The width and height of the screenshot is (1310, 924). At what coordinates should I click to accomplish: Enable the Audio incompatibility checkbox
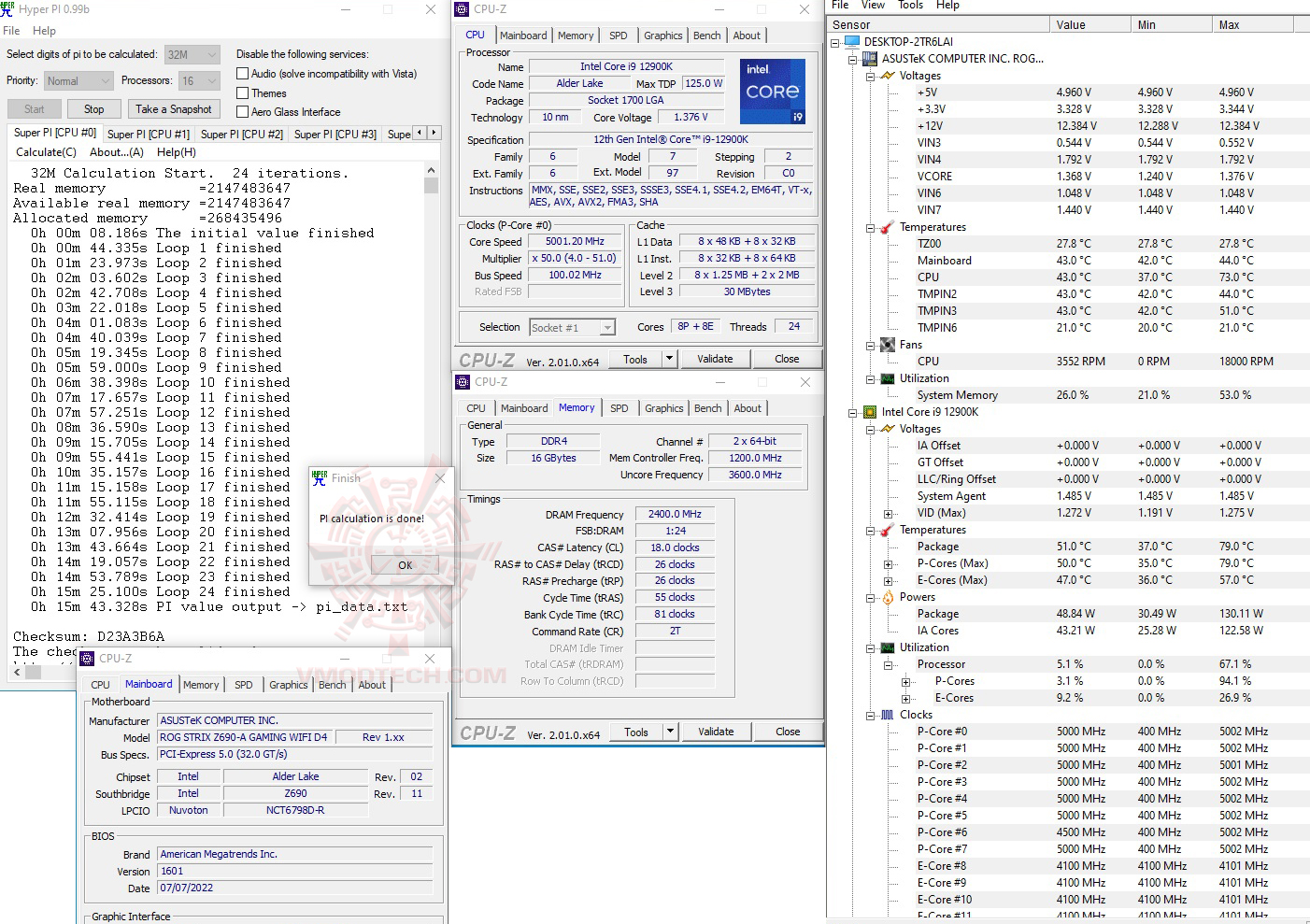(243, 73)
